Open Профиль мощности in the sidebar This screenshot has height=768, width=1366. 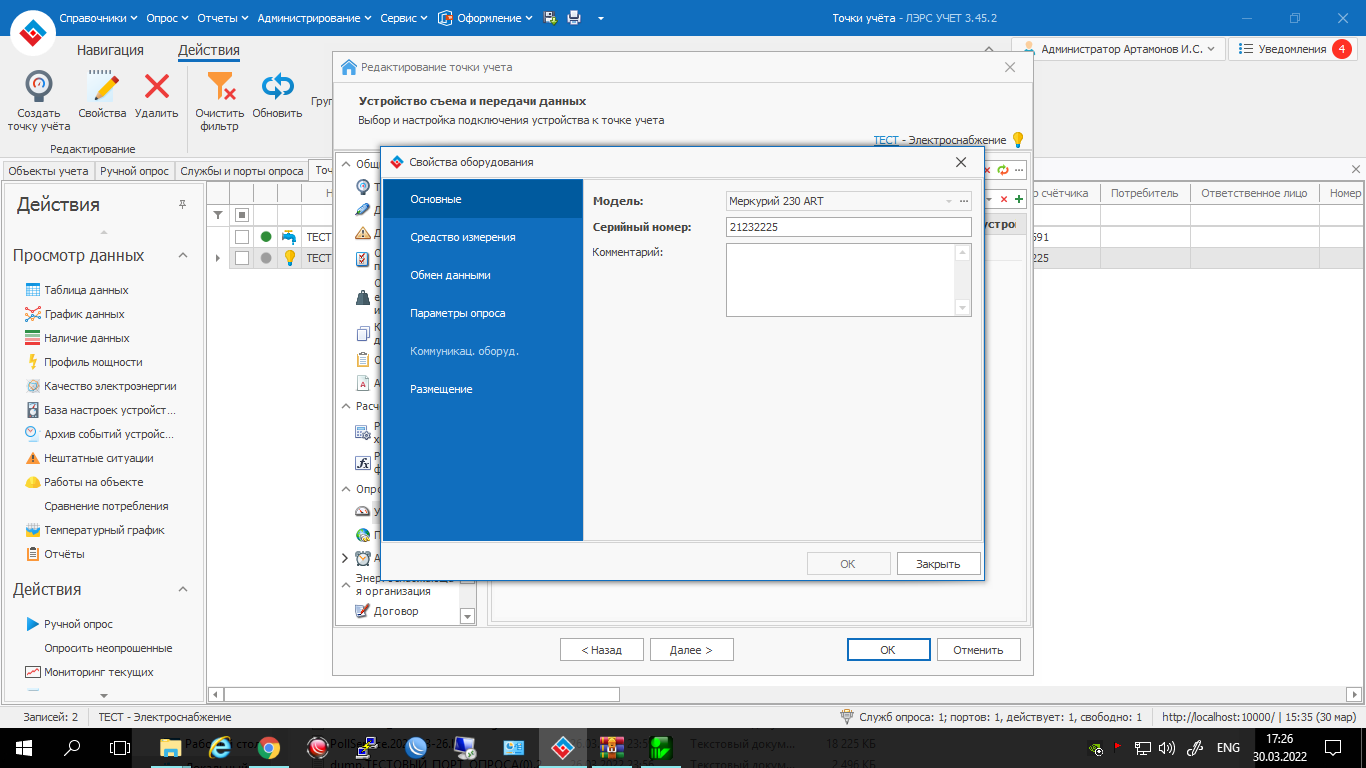click(x=93, y=362)
